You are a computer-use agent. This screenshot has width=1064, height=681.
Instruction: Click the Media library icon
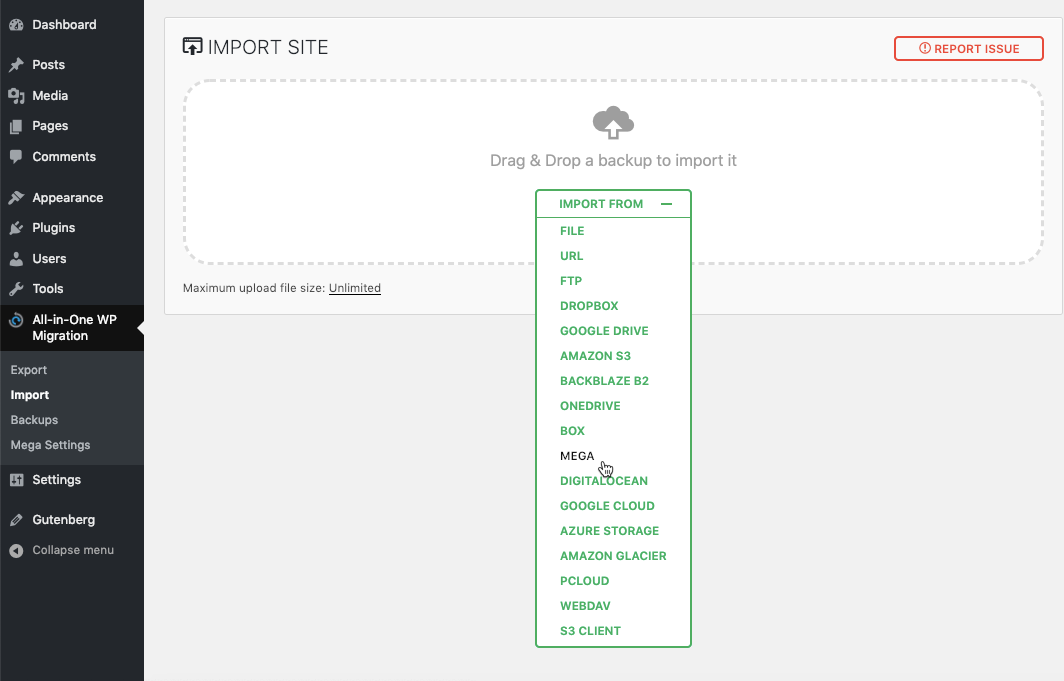tap(16, 96)
